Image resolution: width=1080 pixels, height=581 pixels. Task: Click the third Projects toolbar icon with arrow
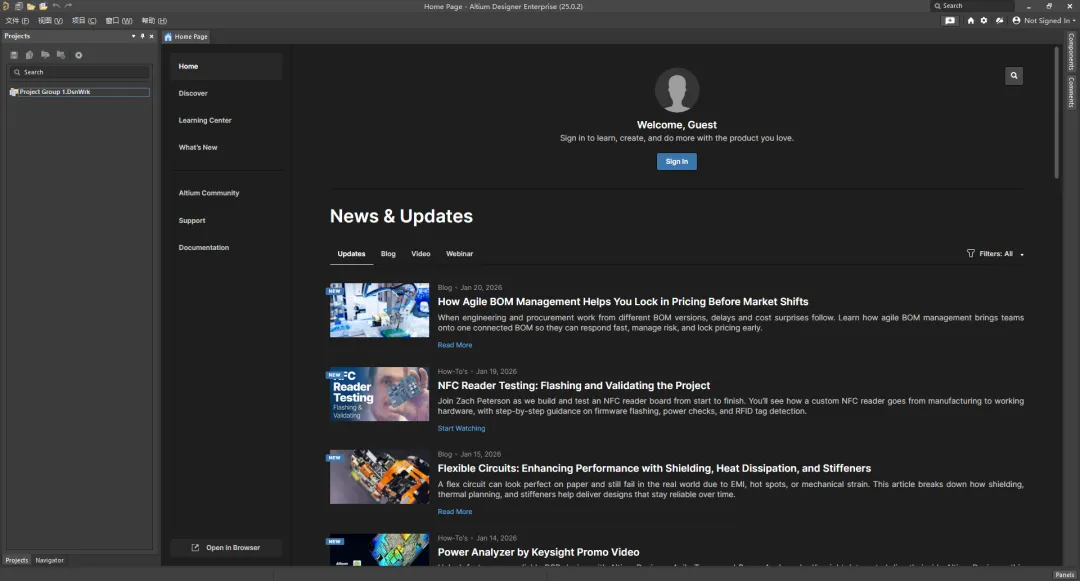pos(45,55)
